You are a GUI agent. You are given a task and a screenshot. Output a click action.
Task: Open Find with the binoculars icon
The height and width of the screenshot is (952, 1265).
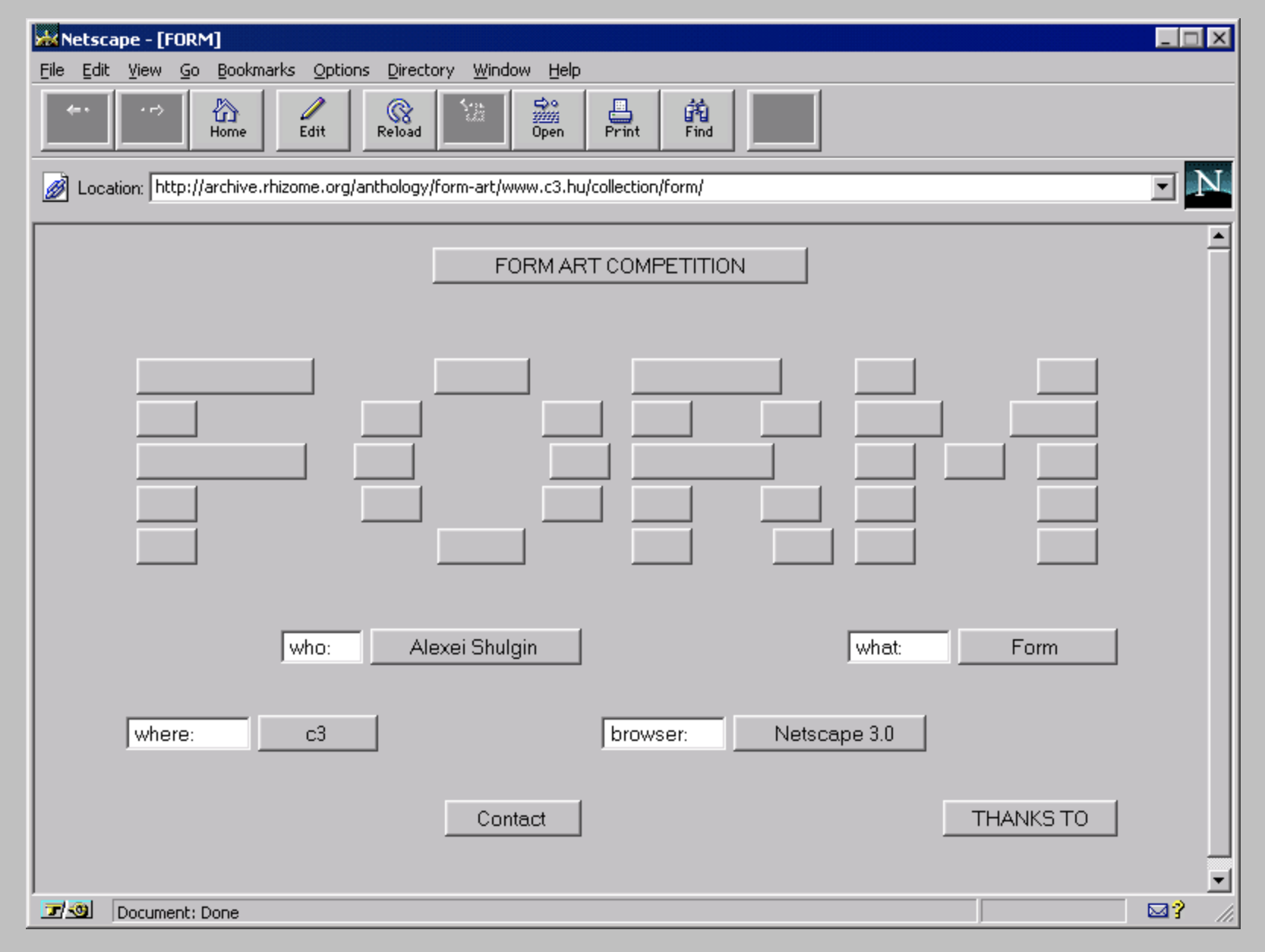(x=698, y=119)
